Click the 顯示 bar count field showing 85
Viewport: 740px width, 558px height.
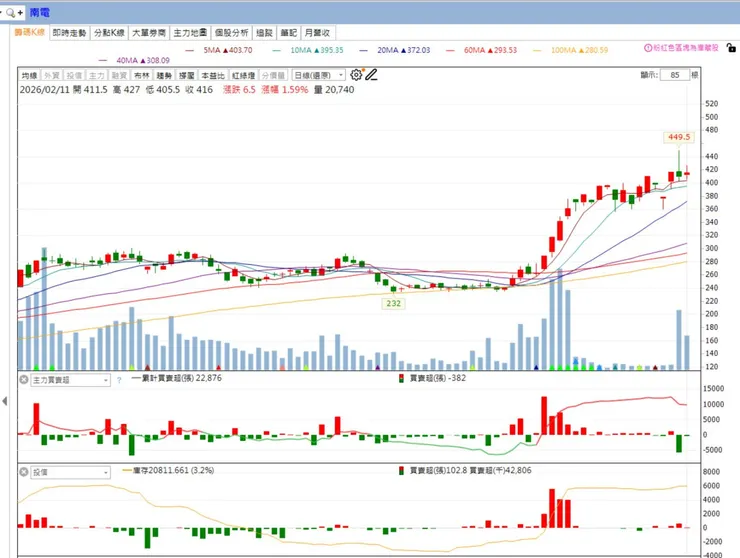[675, 75]
